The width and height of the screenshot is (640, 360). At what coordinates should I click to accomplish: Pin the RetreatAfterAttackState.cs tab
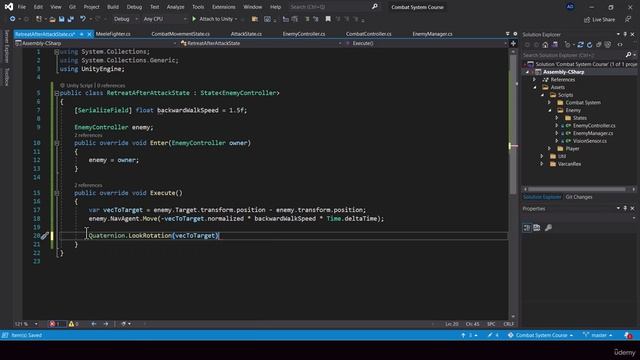tap(82, 34)
